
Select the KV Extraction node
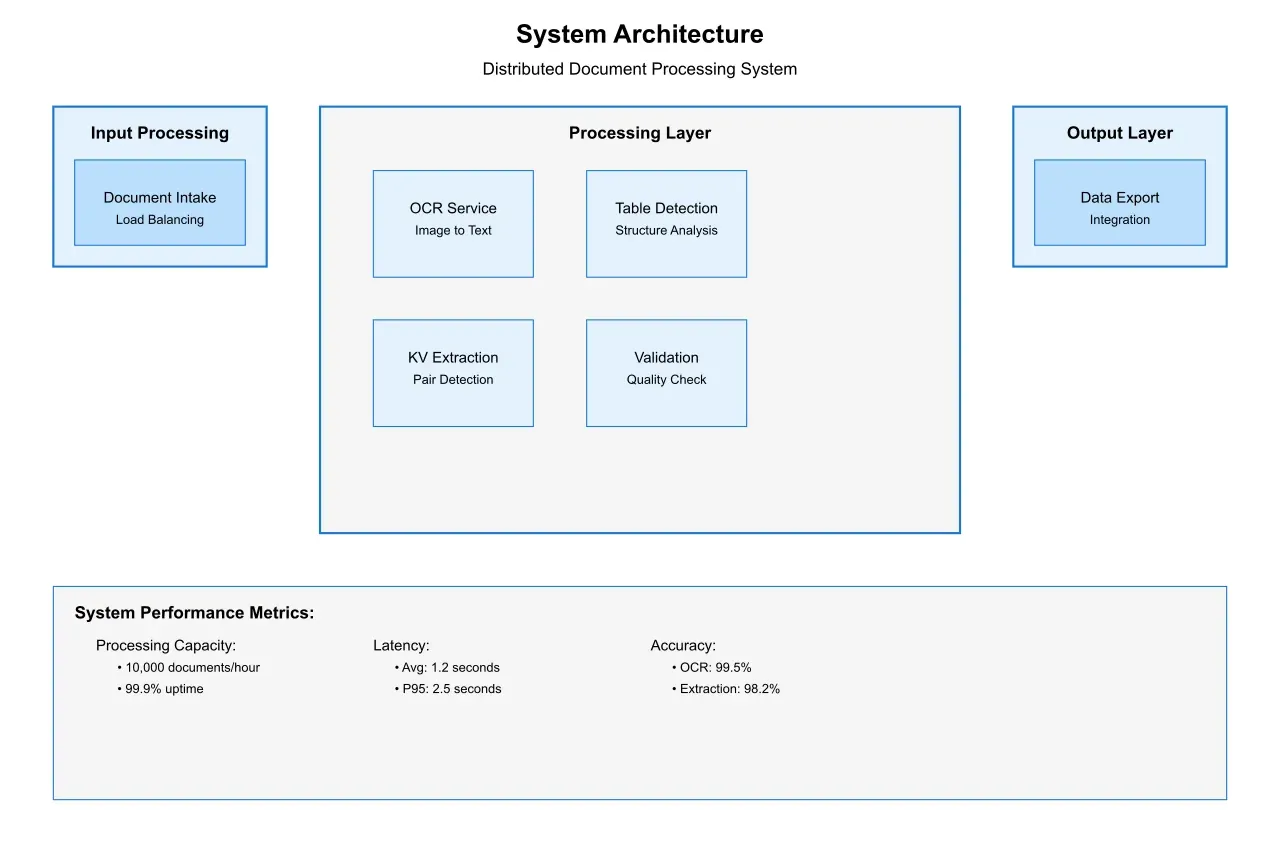453,372
